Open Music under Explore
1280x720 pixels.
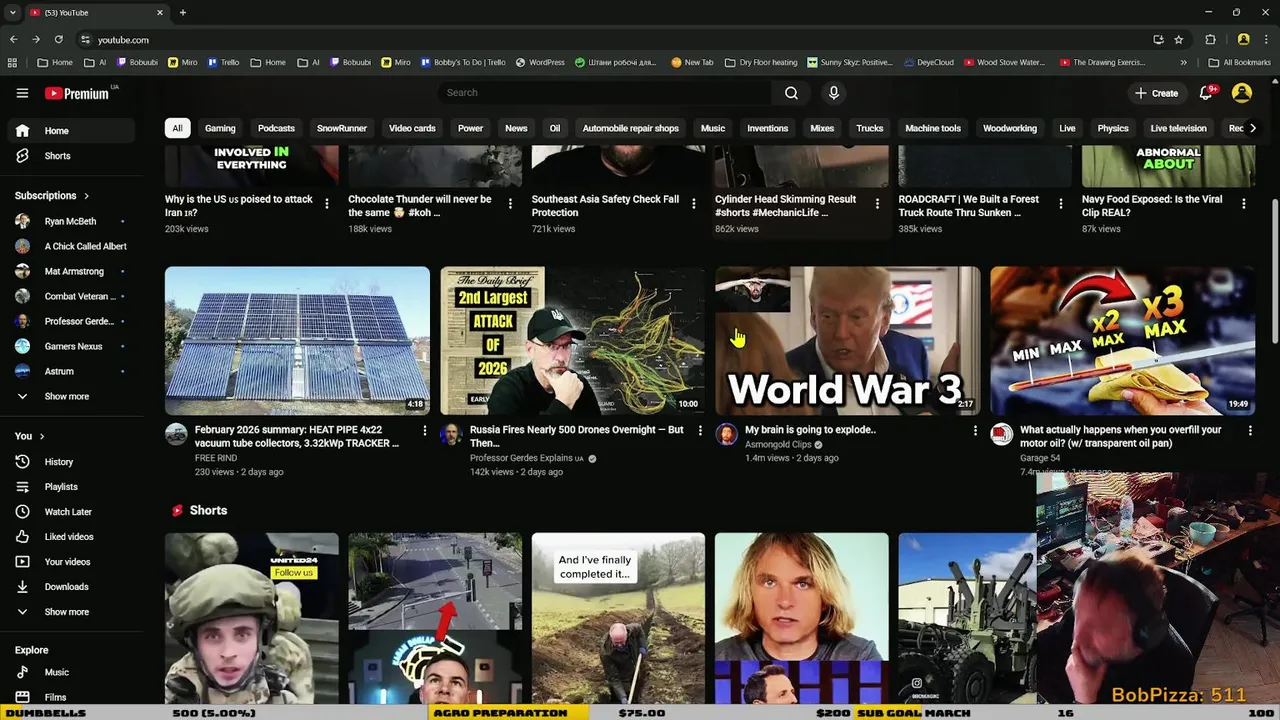pos(70,672)
